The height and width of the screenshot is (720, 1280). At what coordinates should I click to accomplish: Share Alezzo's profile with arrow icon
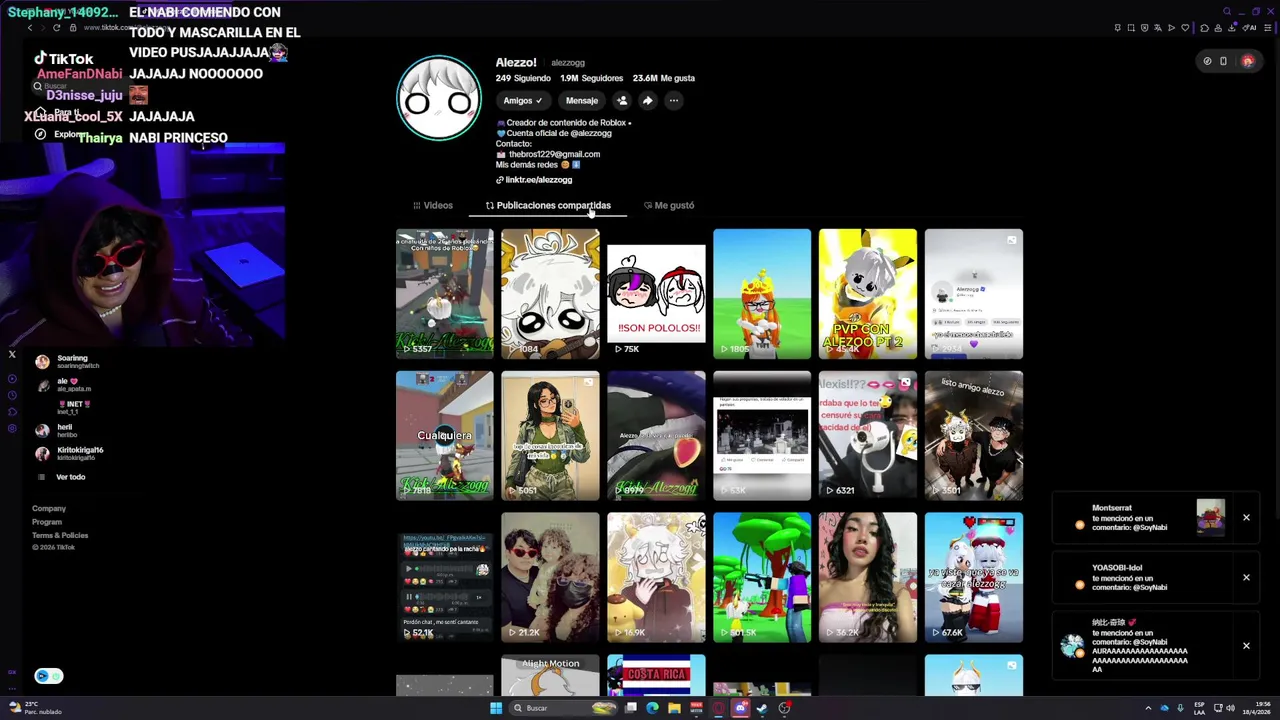[x=648, y=100]
